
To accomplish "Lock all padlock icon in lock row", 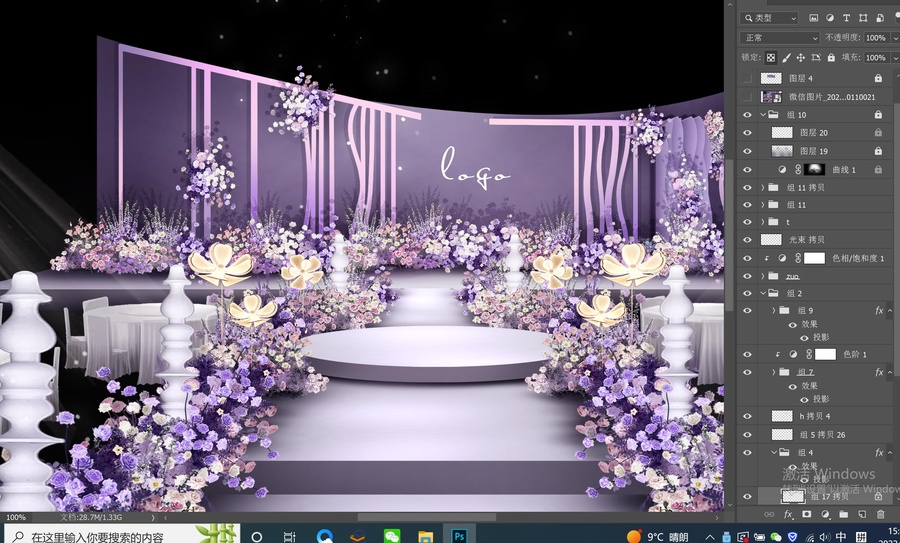I will click(x=831, y=57).
